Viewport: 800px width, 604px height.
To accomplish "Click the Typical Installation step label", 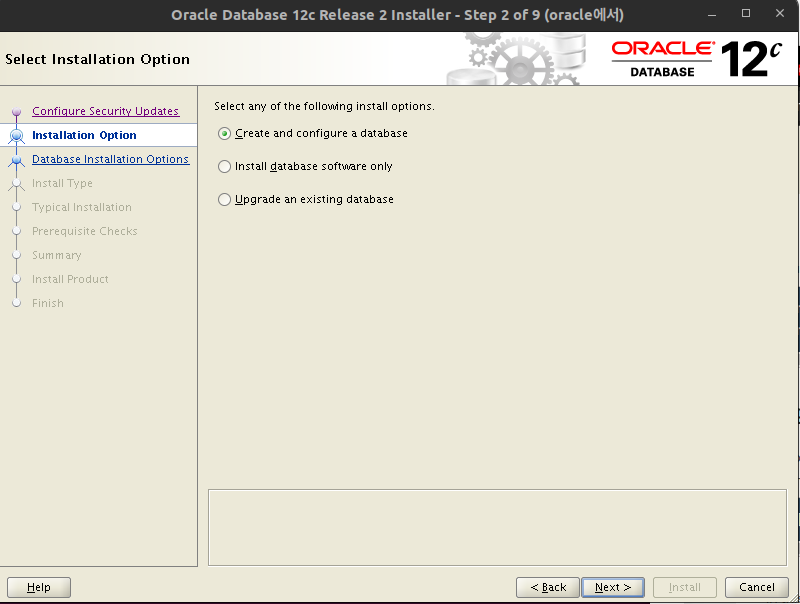I will tap(82, 207).
